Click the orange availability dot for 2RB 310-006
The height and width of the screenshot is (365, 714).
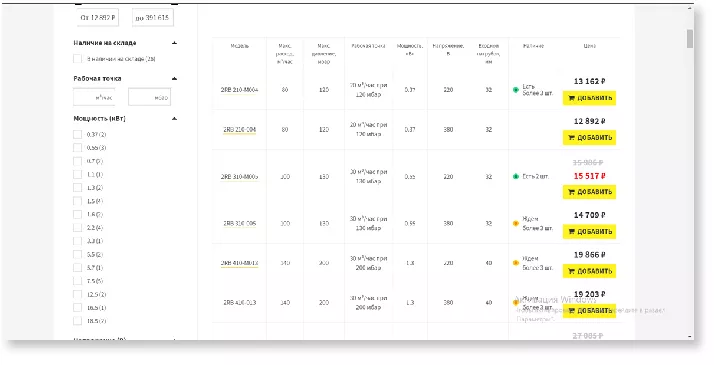516,223
